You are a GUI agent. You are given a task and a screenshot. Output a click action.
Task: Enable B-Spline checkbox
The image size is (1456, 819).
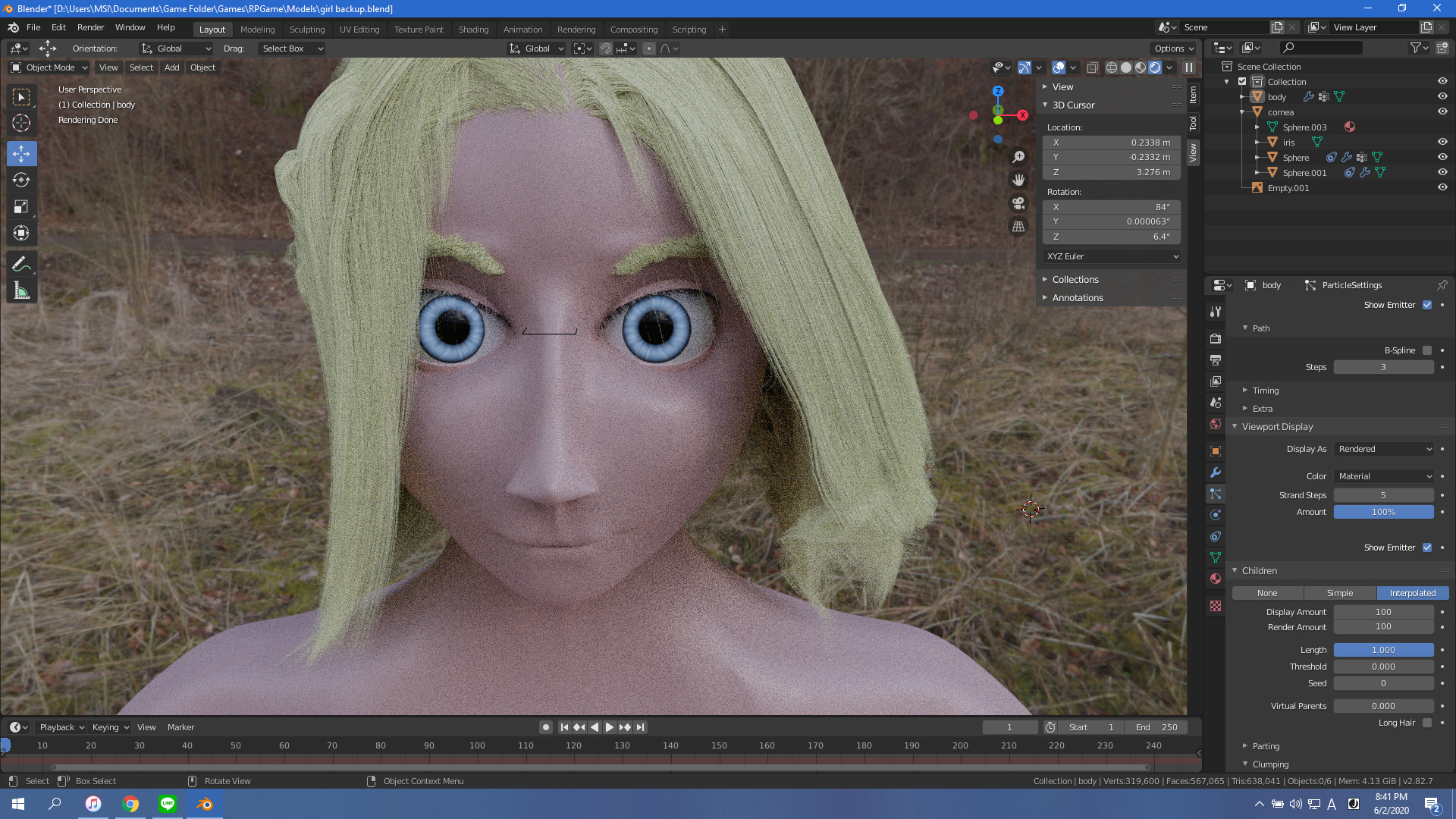tap(1427, 350)
